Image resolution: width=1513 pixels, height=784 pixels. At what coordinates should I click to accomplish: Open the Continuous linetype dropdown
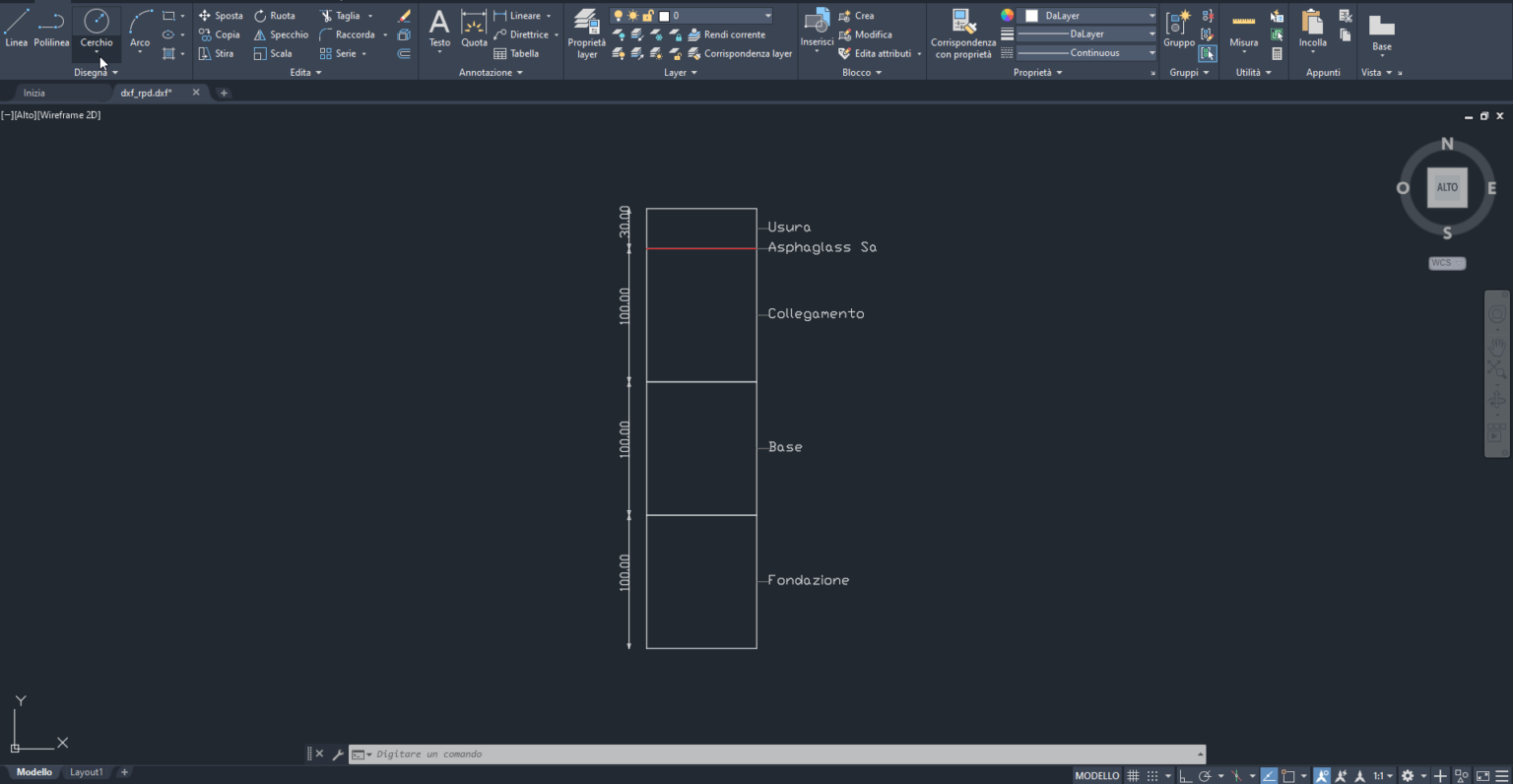tap(1085, 53)
